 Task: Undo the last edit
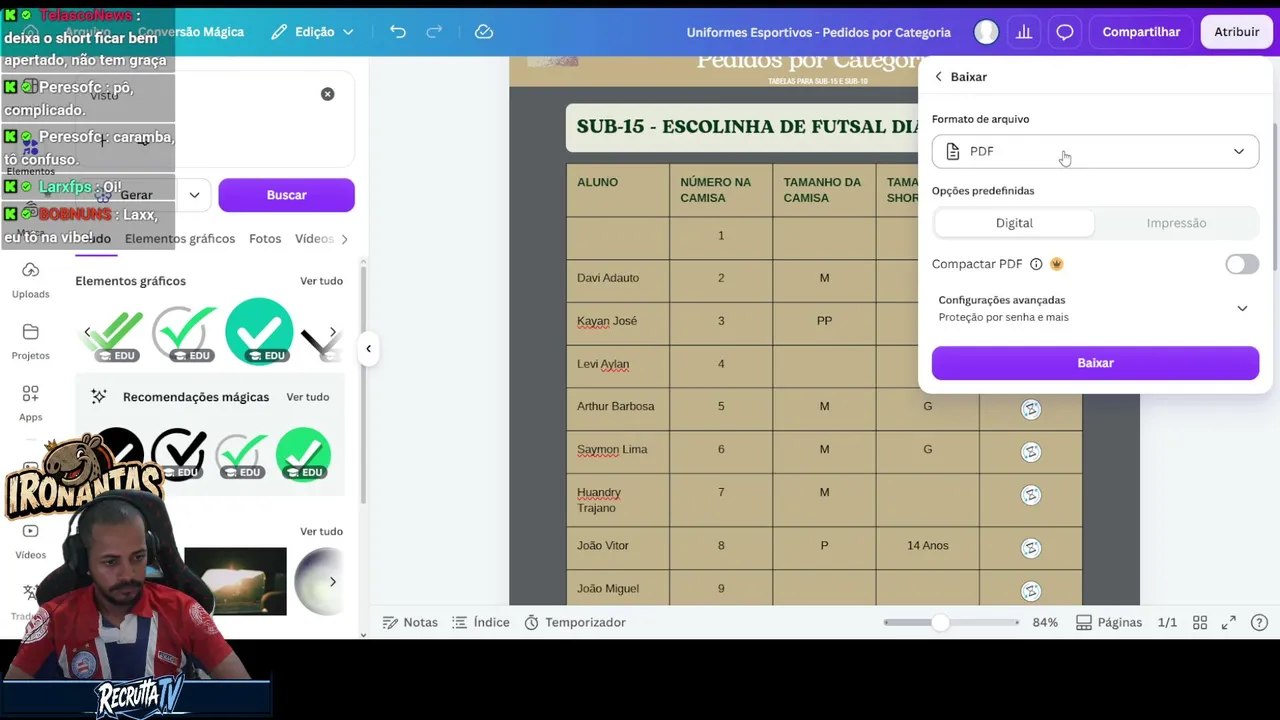point(398,32)
